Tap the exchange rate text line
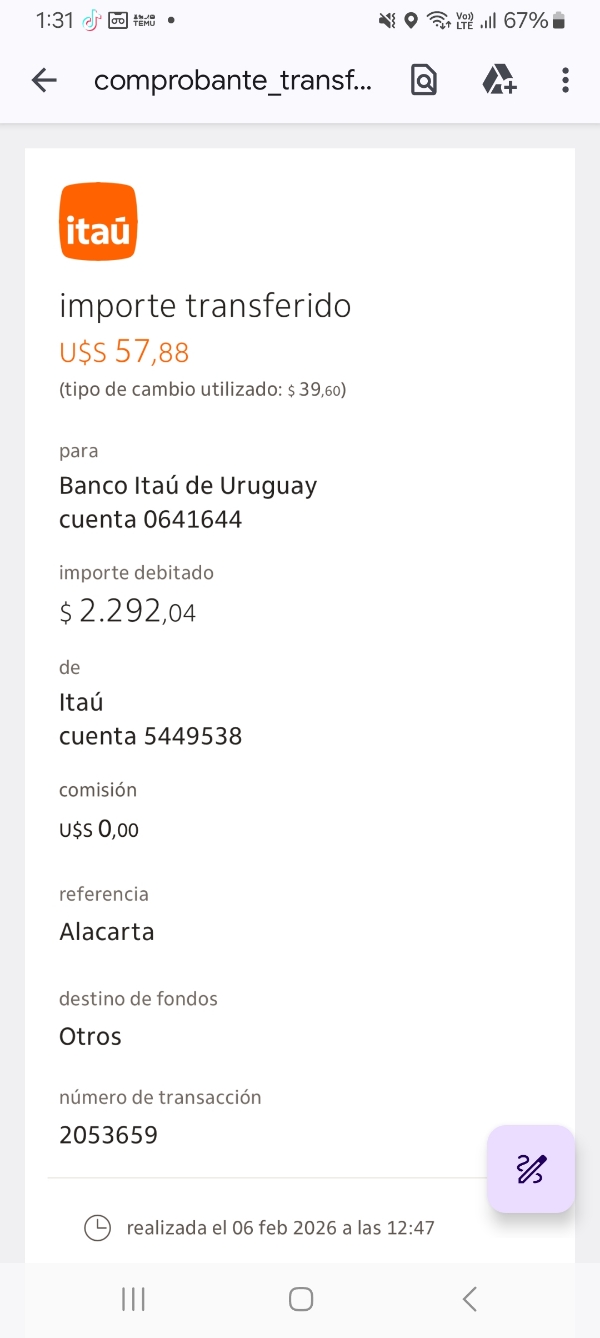This screenshot has height=1338, width=600. (203, 390)
